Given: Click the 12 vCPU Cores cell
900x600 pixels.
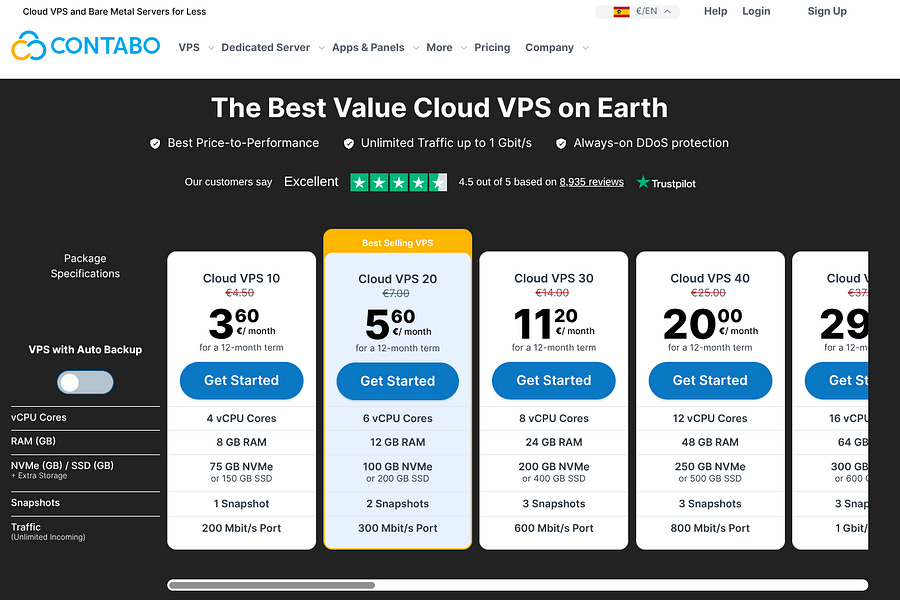Looking at the screenshot, I should [x=710, y=419].
